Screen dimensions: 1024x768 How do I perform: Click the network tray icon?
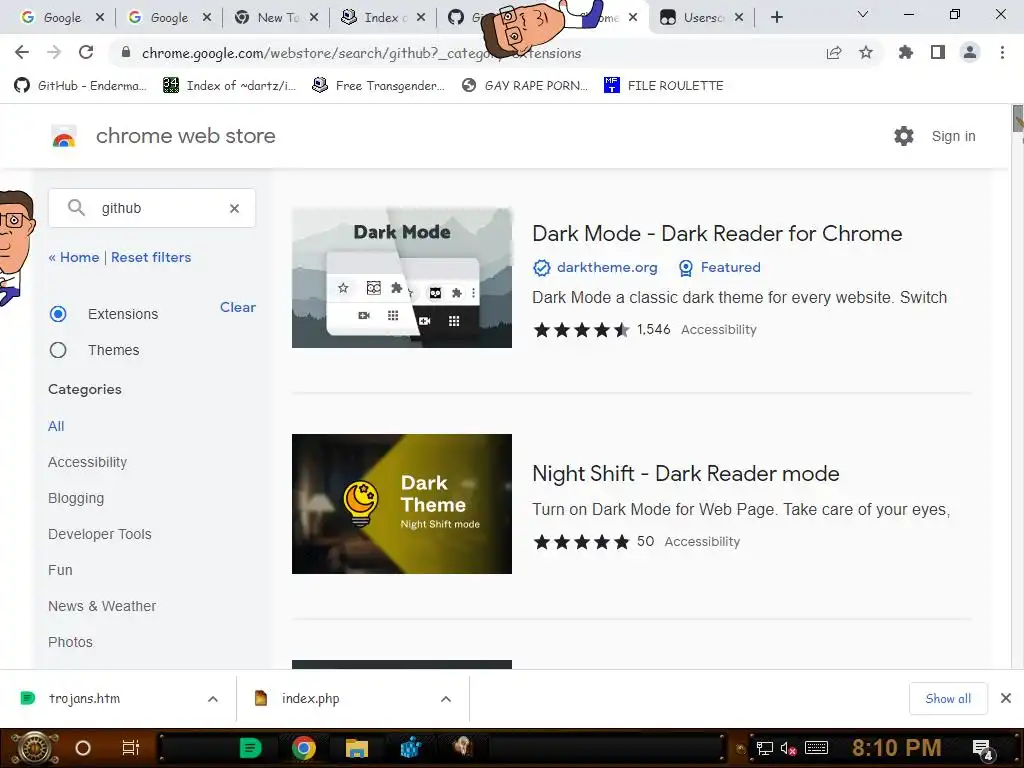(x=764, y=748)
